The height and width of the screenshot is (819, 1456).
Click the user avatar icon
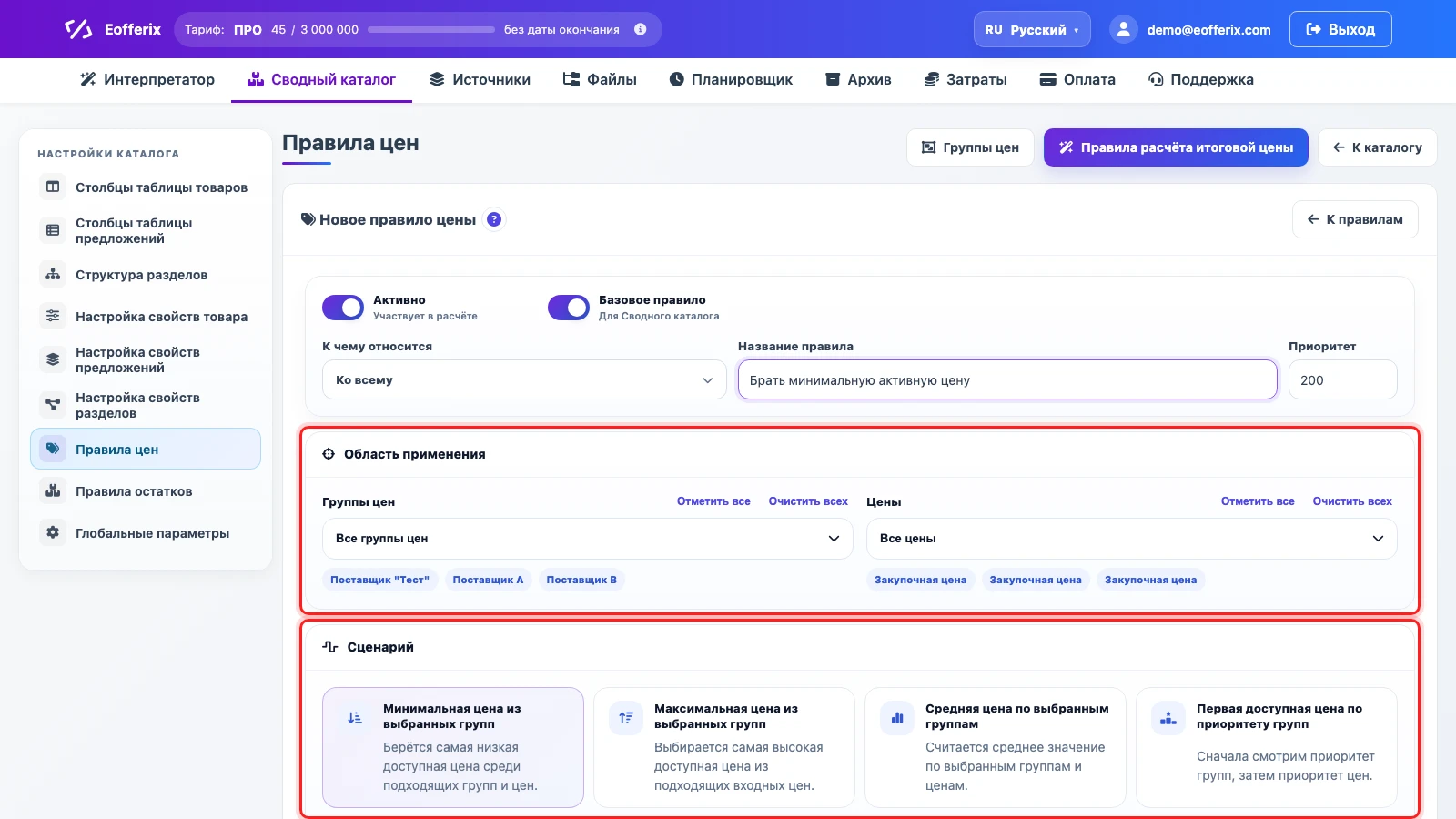(1124, 29)
